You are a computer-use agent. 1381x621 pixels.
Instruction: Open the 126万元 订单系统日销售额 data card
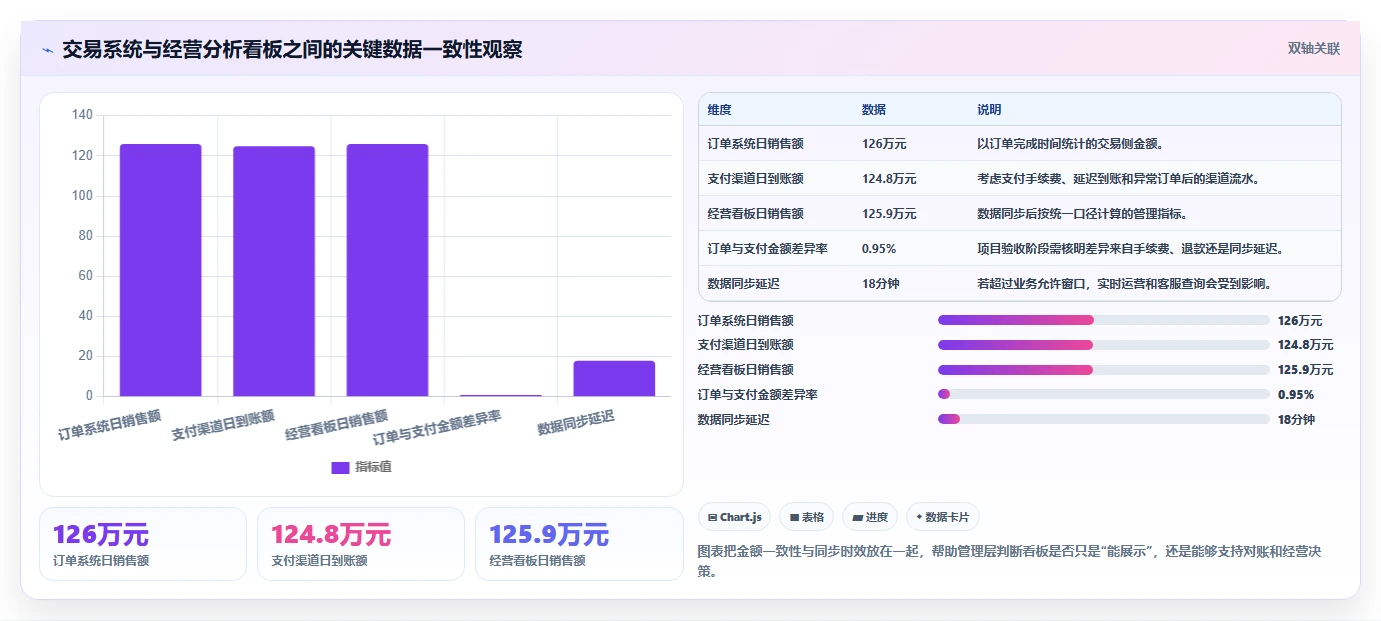click(x=143, y=544)
